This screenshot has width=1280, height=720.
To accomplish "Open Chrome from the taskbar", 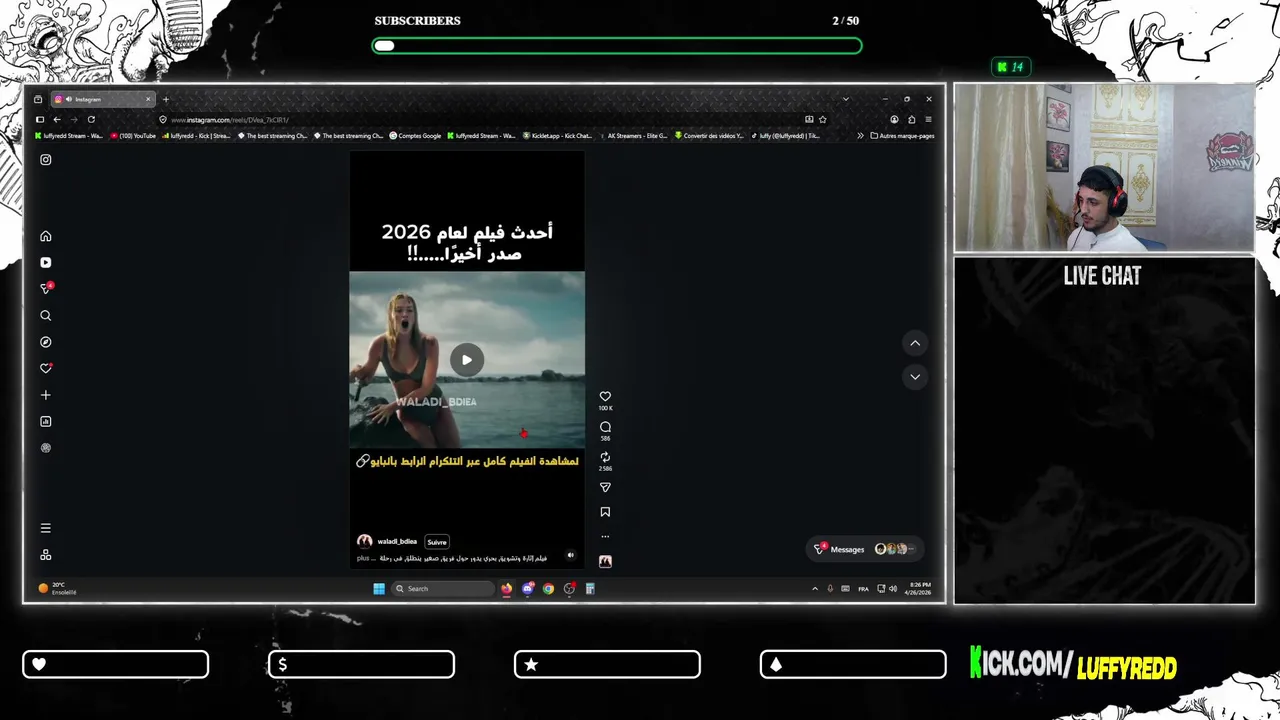I will (548, 589).
